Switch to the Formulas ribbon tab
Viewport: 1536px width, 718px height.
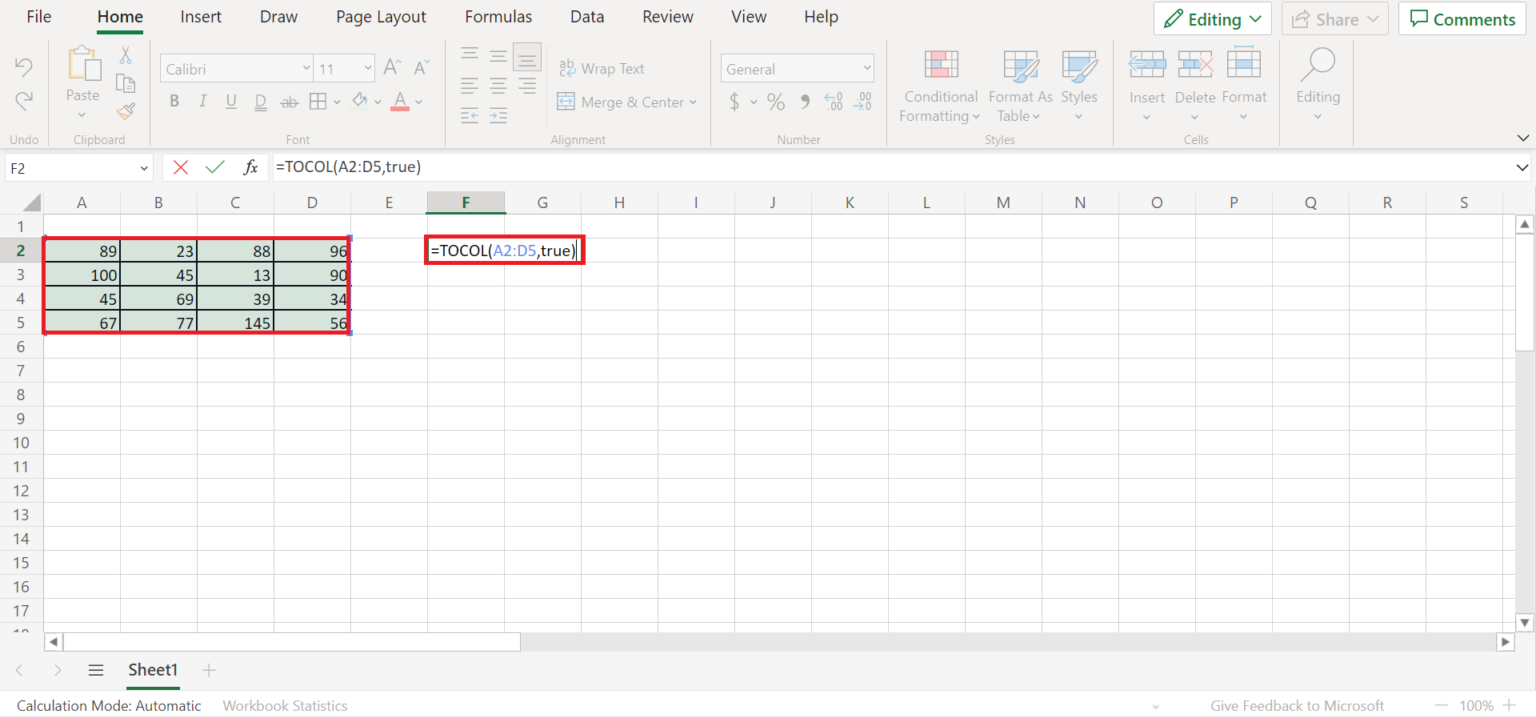498,16
